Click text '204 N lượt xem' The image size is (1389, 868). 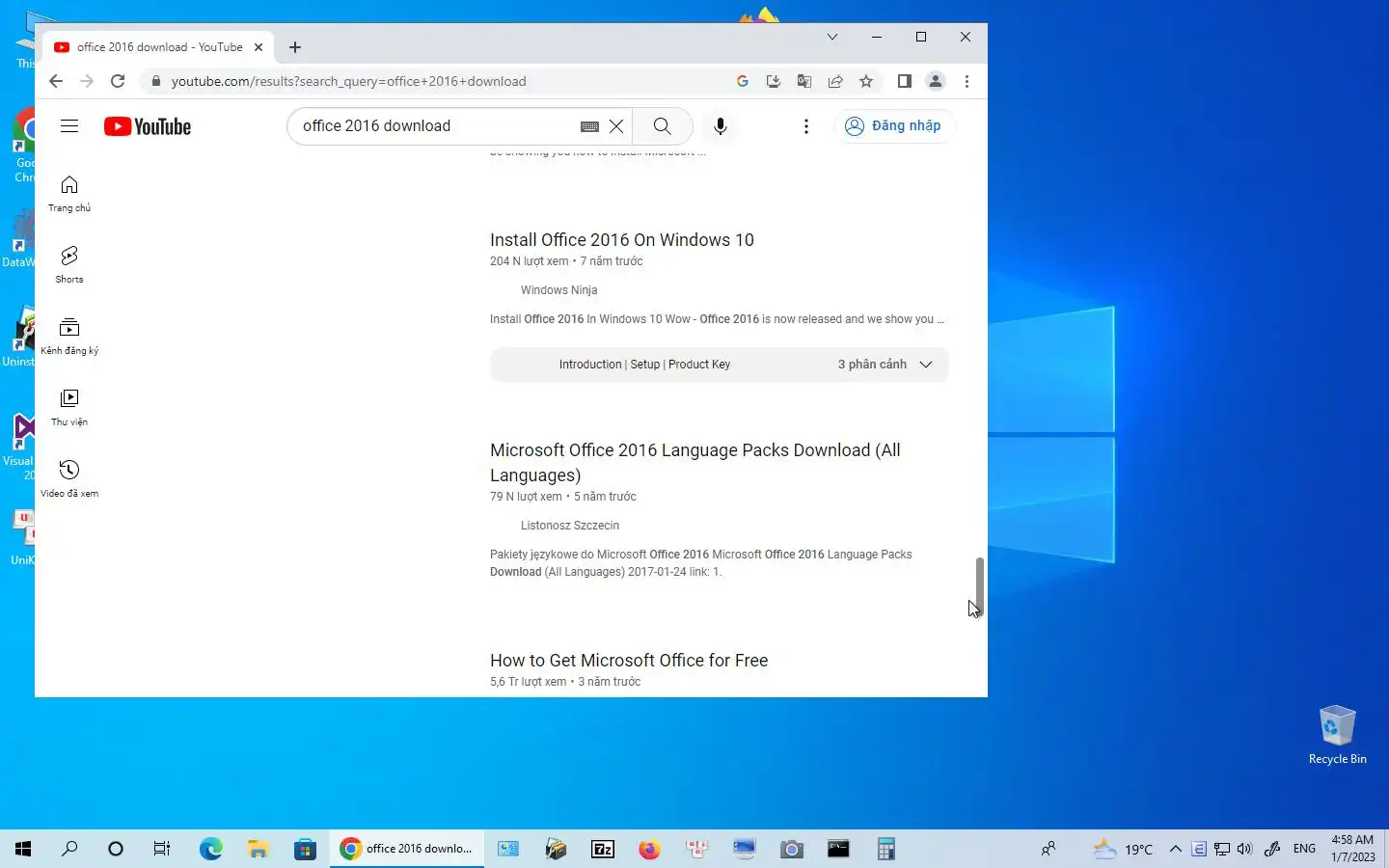529,261
